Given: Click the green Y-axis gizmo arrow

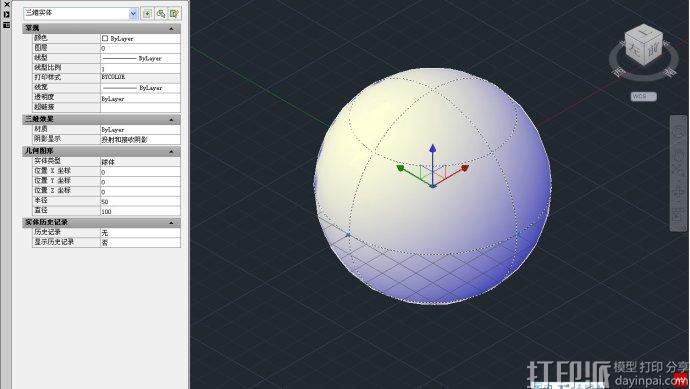Looking at the screenshot, I should point(400,168).
